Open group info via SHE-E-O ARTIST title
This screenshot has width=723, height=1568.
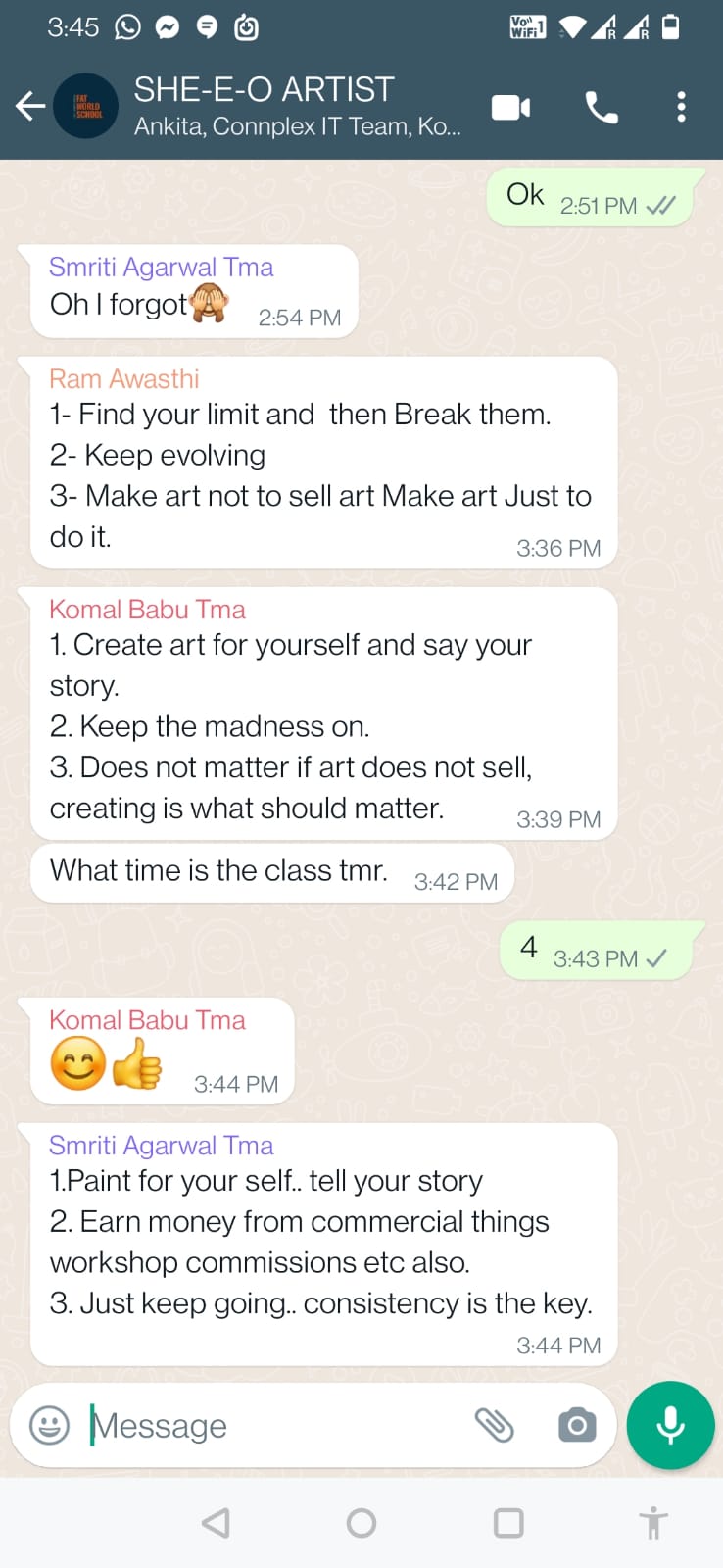click(264, 89)
